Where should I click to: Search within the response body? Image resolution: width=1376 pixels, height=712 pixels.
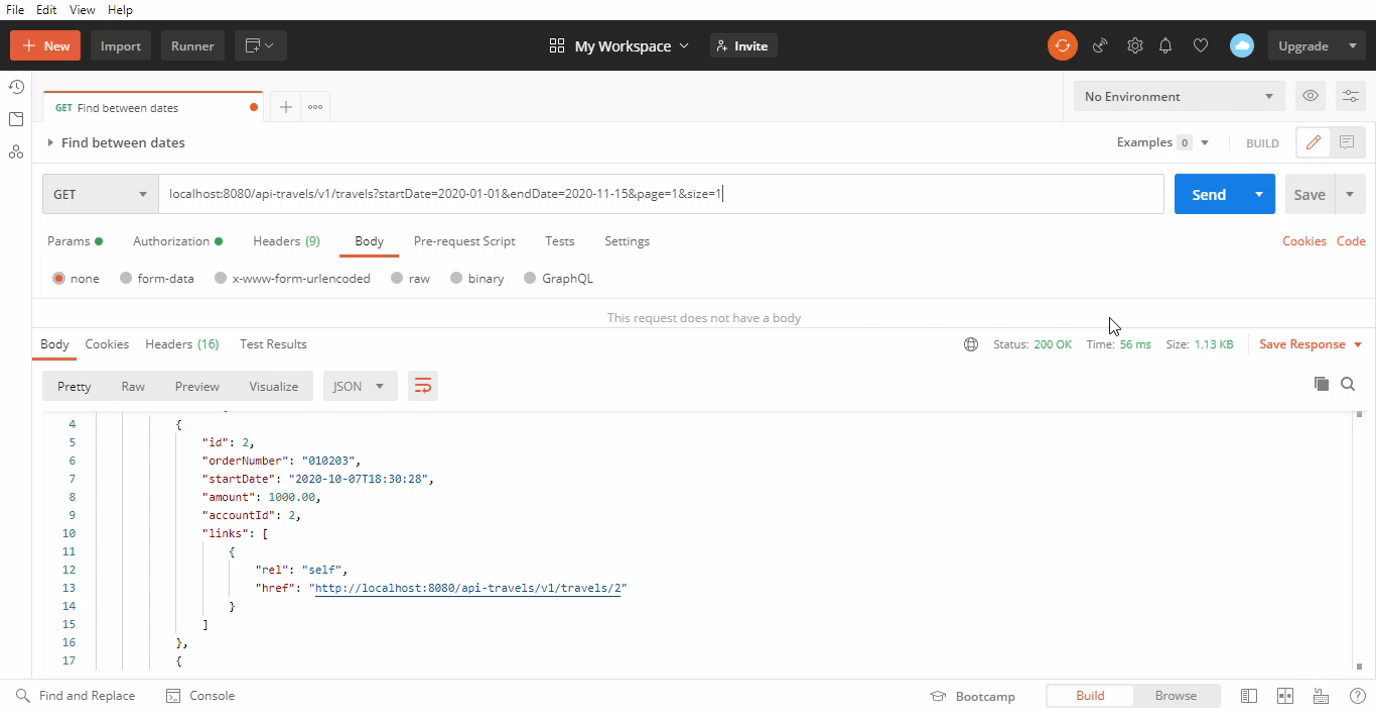click(1348, 384)
